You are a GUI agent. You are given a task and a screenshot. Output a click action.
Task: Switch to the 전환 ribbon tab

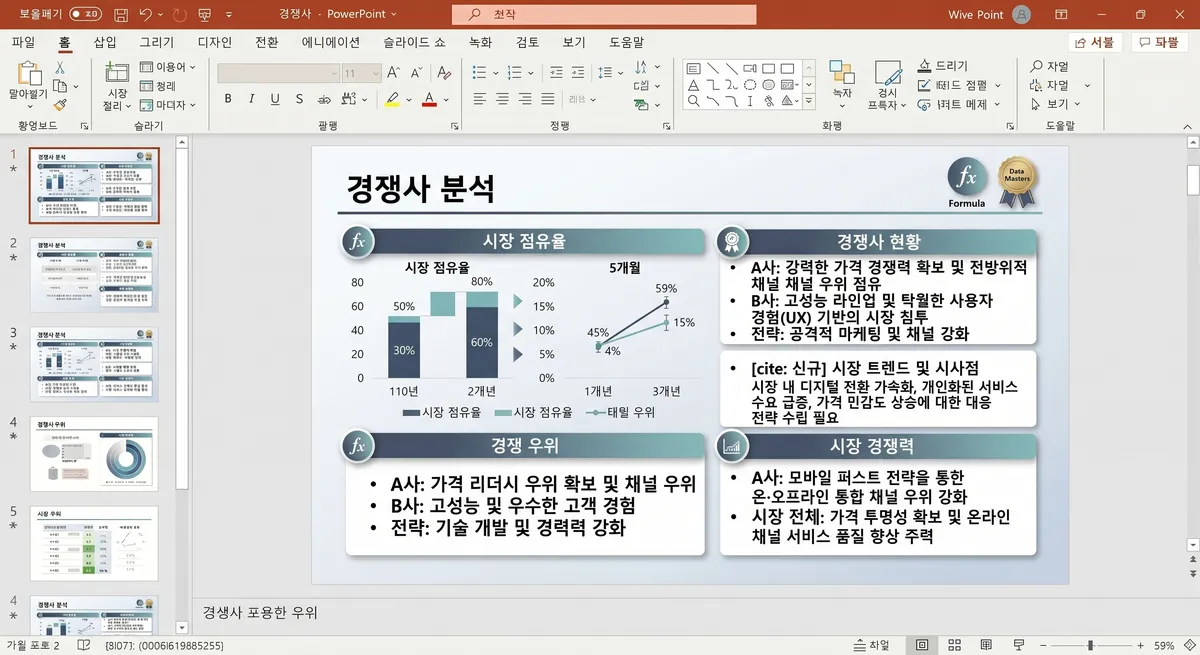[267, 42]
